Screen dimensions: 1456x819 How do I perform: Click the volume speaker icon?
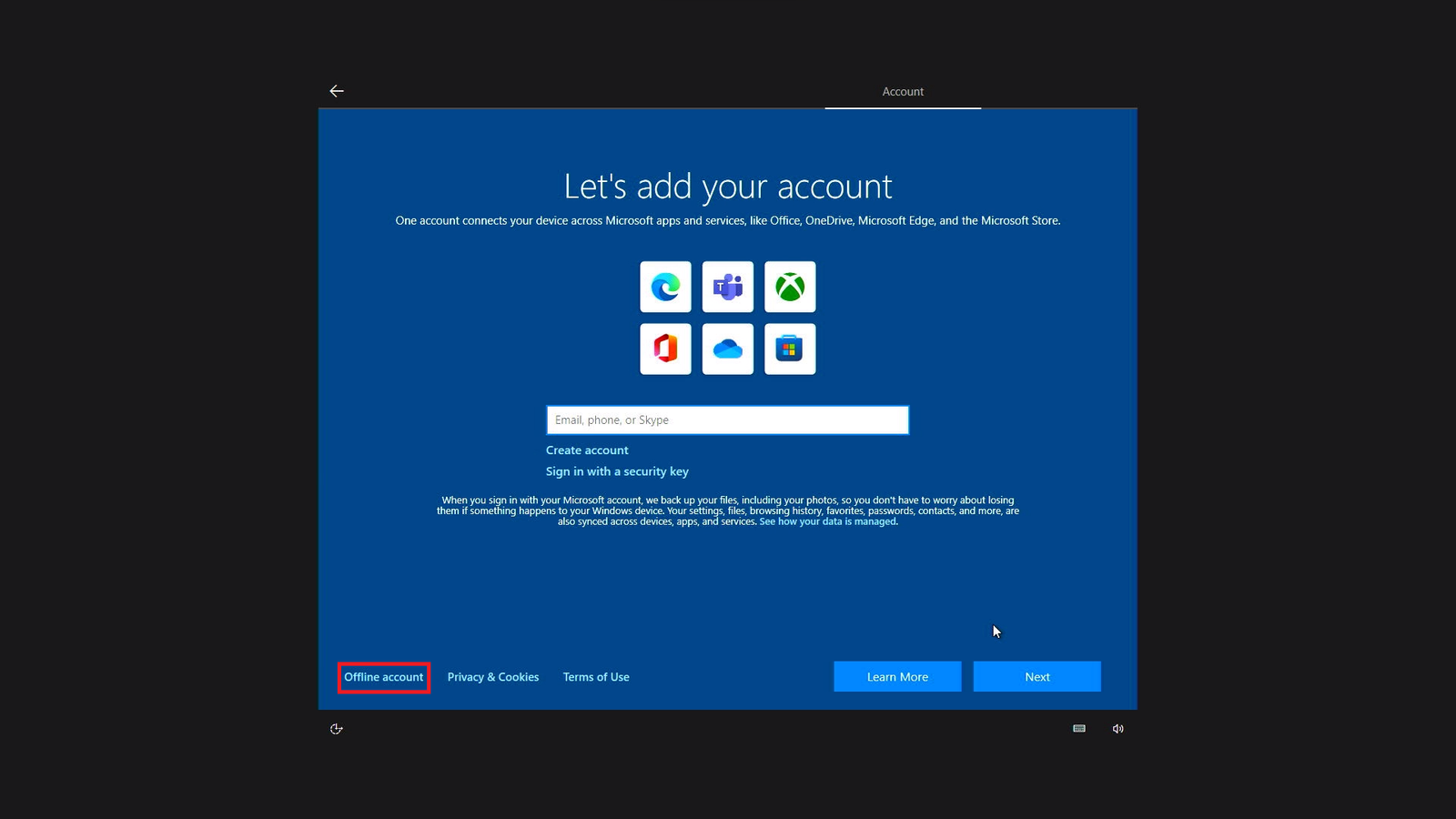tap(1118, 729)
